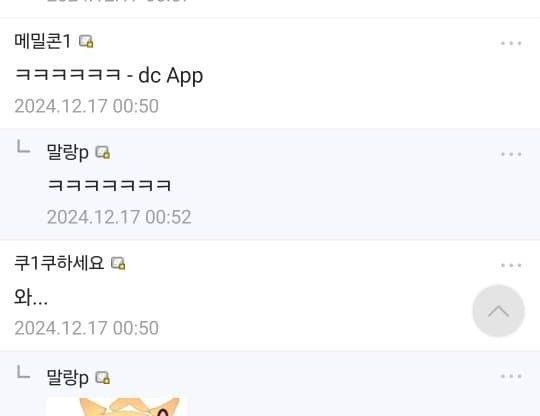Open the first 말랑p username
The height and width of the screenshot is (416, 540).
click(x=68, y=152)
